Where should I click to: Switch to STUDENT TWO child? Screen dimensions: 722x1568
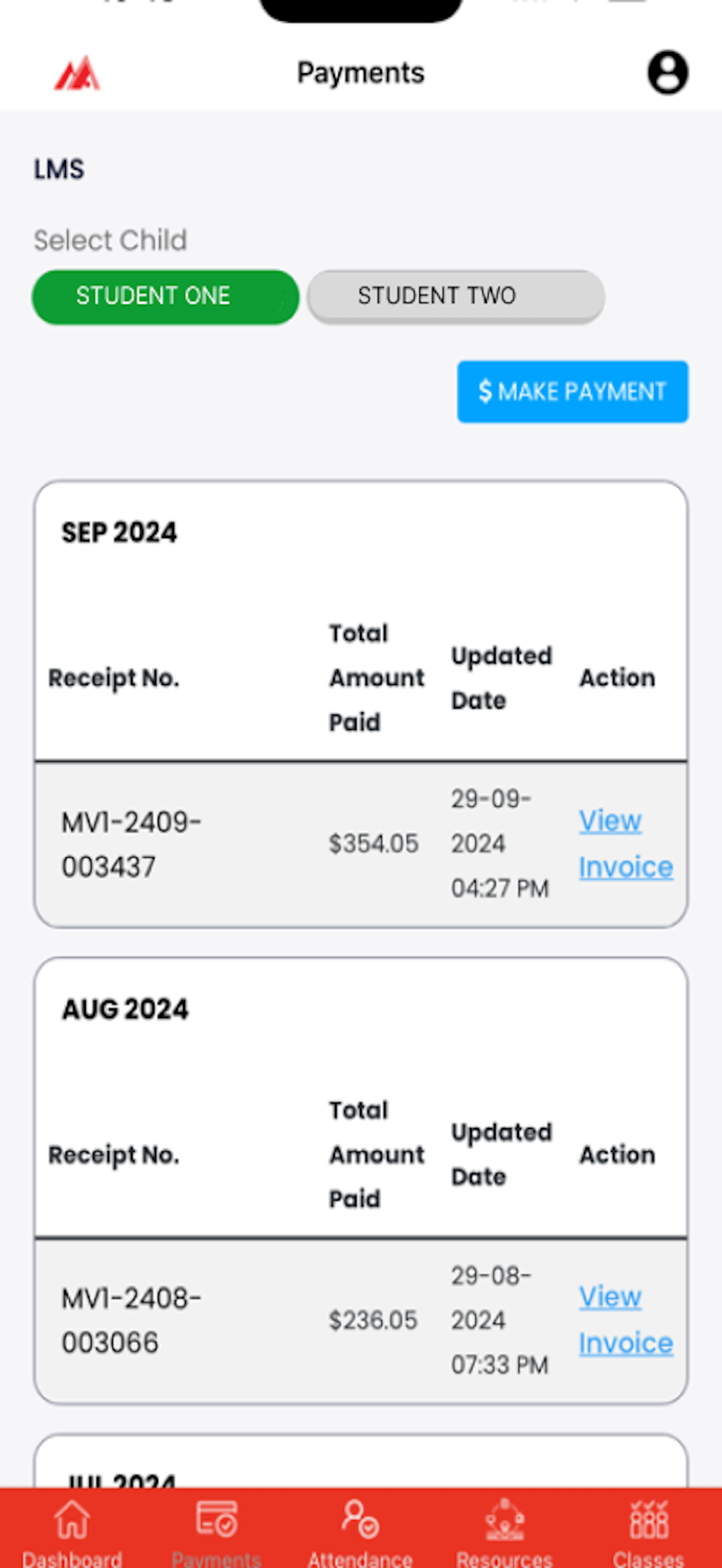pos(456,296)
